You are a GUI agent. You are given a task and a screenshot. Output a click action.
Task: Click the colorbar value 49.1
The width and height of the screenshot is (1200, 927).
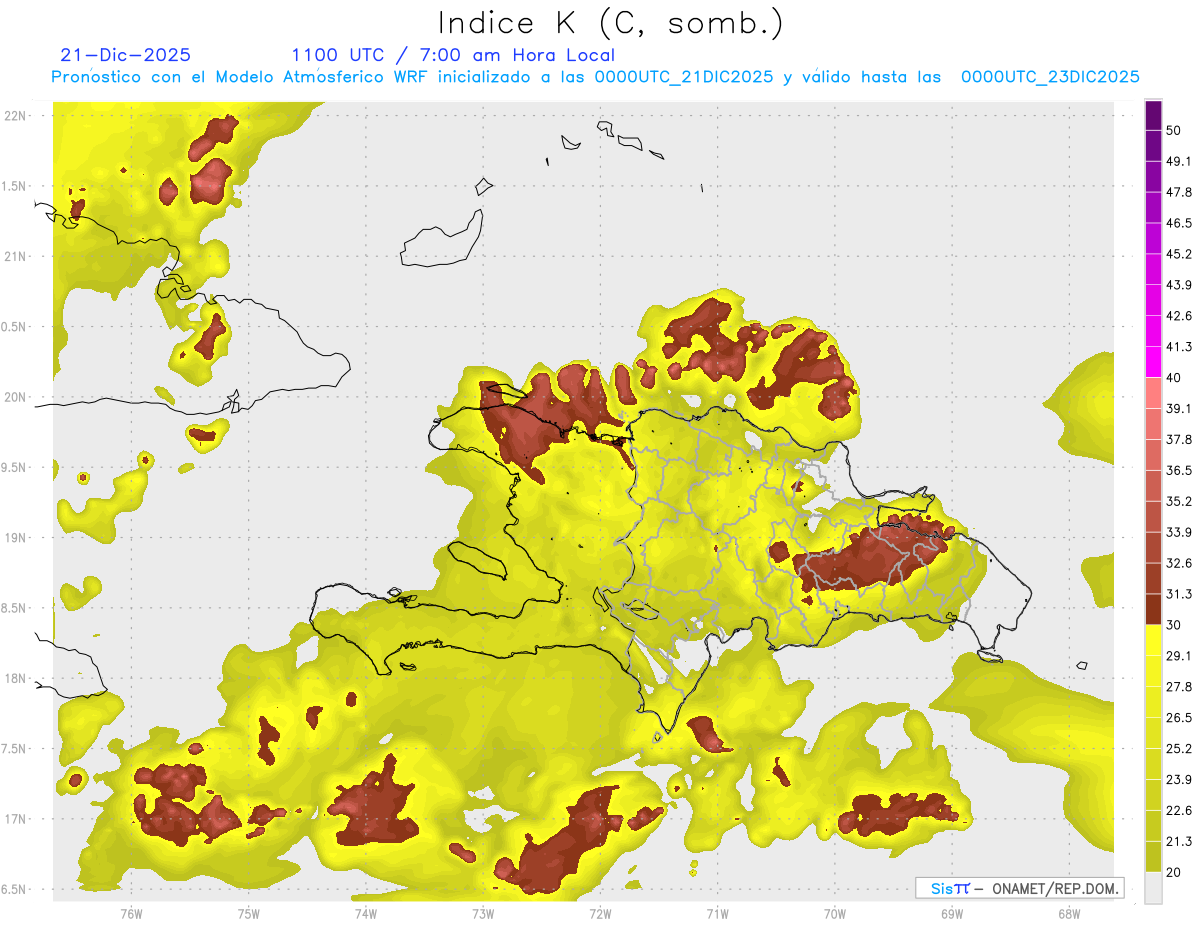(x=1179, y=161)
